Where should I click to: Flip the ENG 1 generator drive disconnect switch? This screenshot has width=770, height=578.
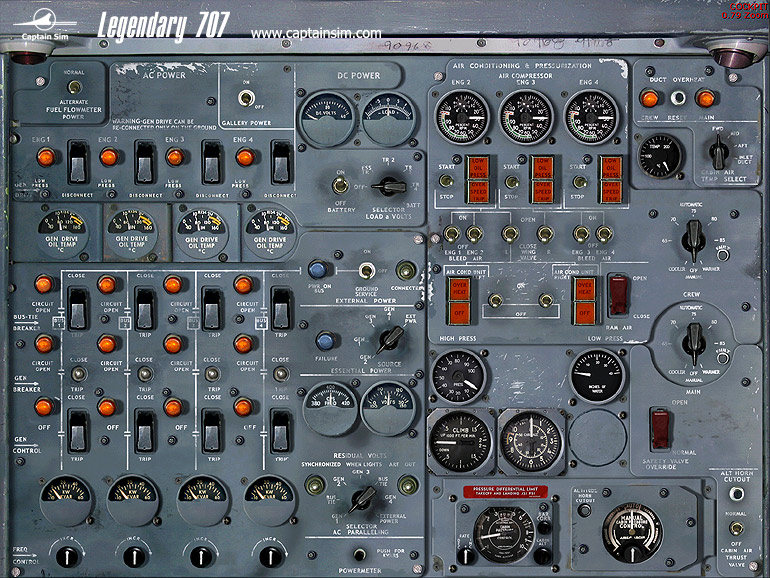click(78, 163)
